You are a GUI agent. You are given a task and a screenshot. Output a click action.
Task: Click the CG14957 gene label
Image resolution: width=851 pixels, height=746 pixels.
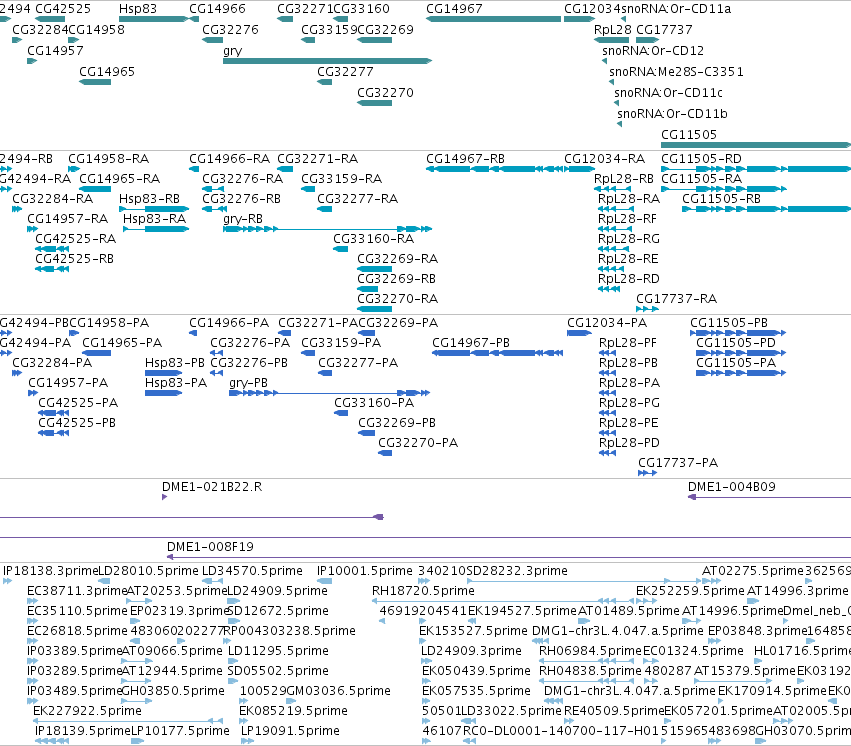coord(55,50)
